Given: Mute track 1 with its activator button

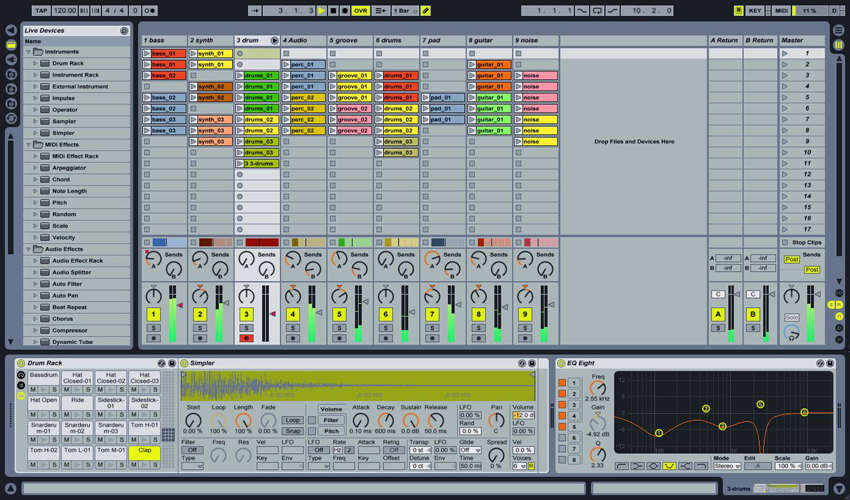Looking at the screenshot, I should 153,314.
